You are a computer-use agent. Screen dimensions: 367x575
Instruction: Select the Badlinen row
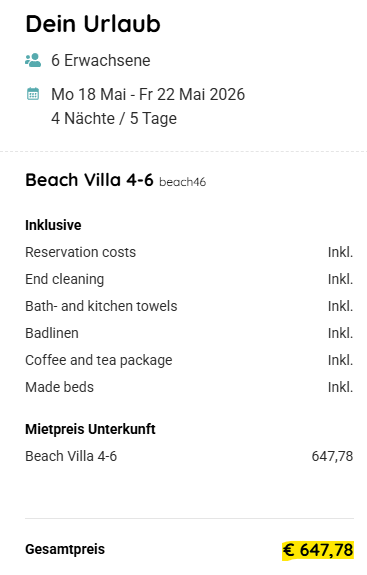(189, 333)
